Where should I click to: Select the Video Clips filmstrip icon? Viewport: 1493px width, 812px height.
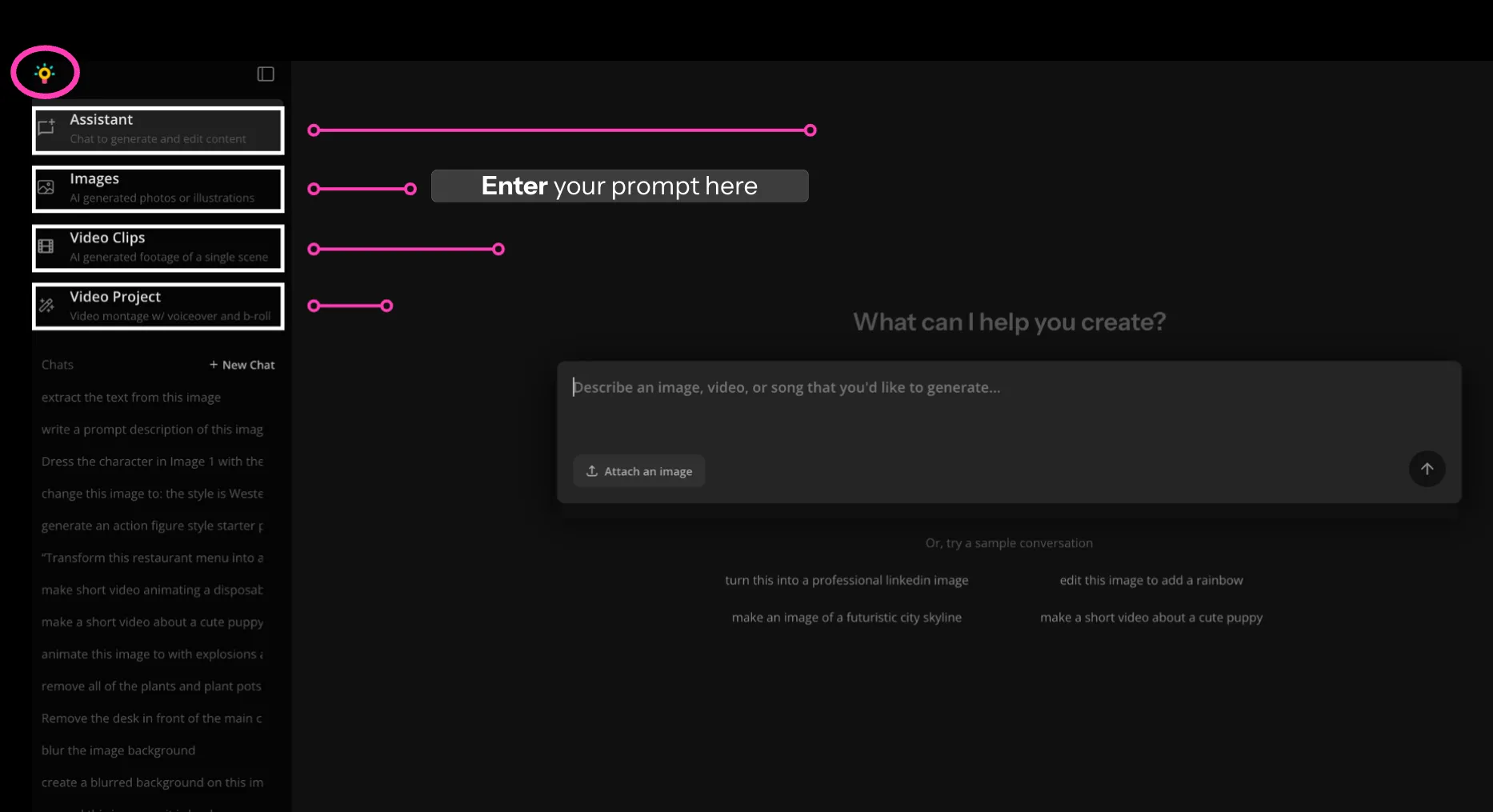(x=46, y=246)
